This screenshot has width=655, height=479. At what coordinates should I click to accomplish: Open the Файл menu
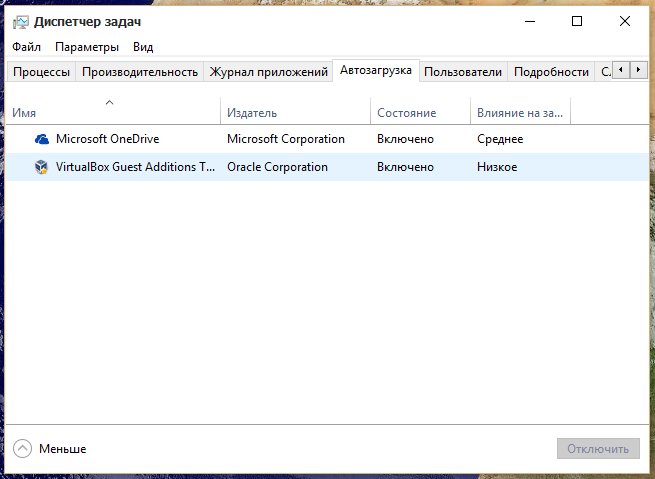[x=26, y=47]
